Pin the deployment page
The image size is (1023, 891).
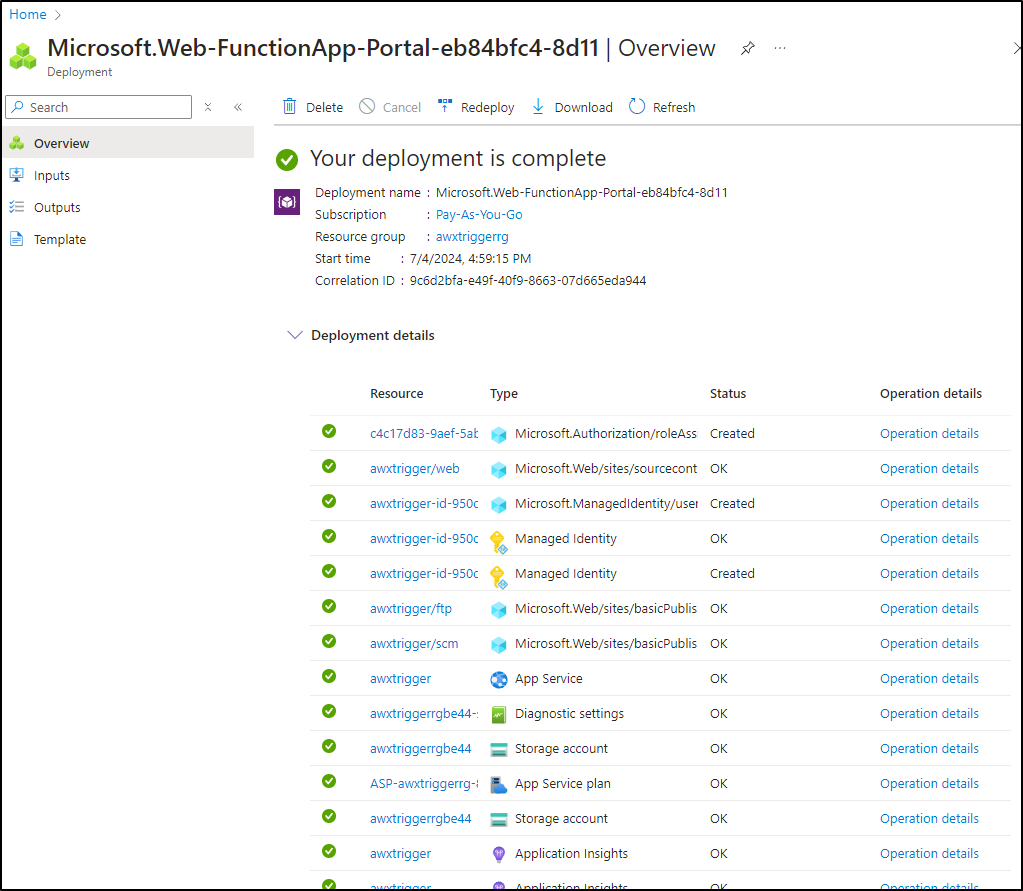coord(748,48)
